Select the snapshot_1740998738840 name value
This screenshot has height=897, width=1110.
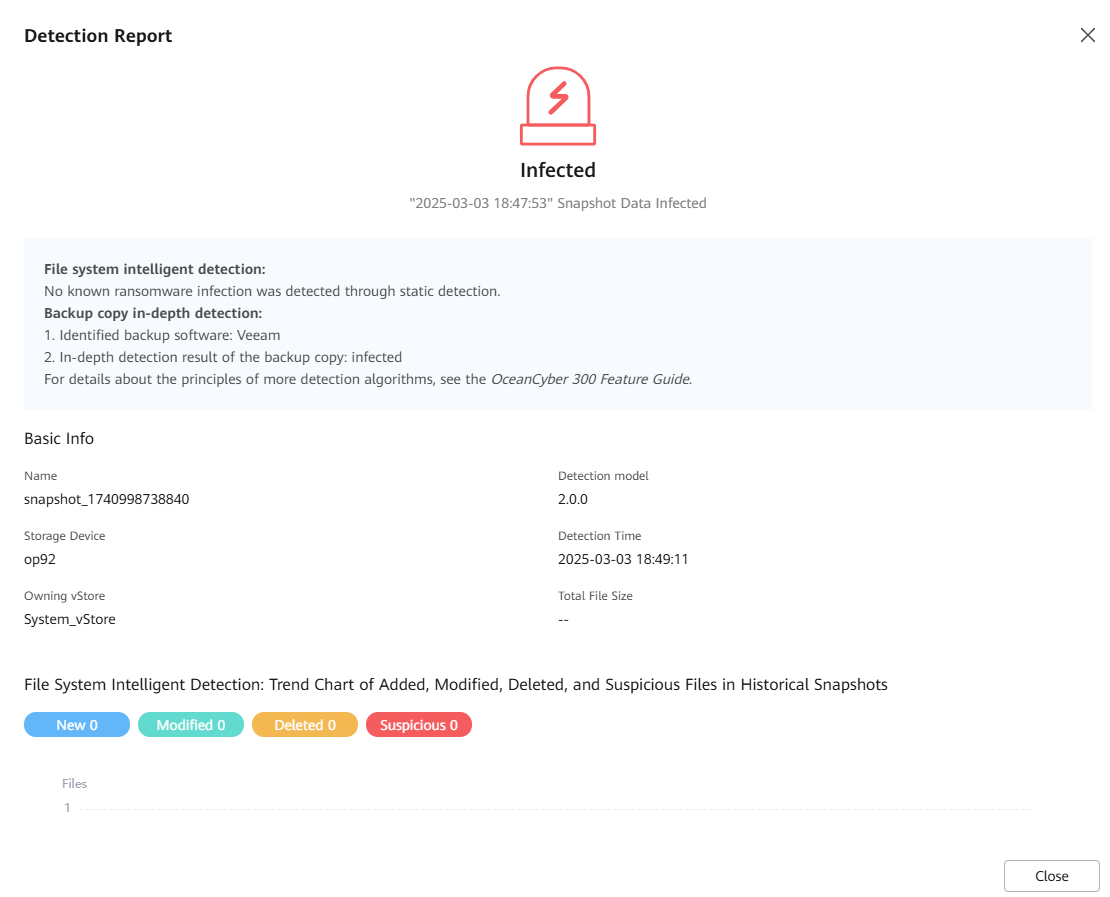pos(106,499)
